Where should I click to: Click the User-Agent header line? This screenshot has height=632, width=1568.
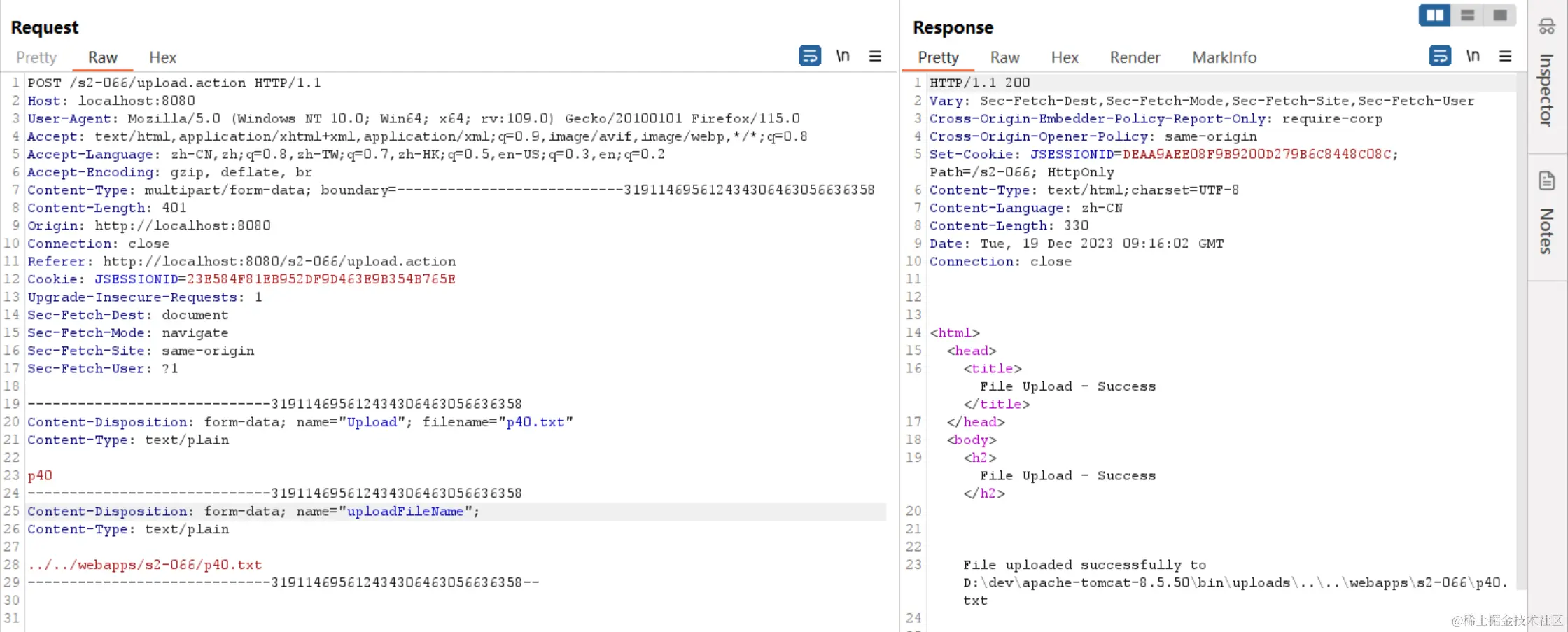[414, 118]
